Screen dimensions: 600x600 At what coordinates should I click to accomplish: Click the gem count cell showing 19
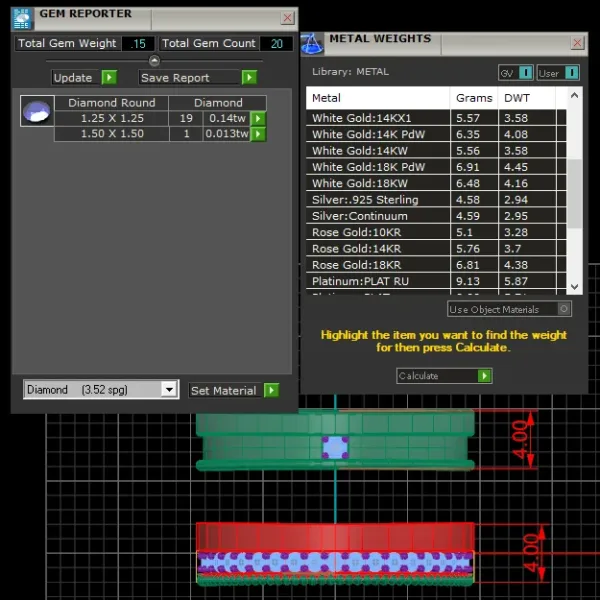pos(186,118)
